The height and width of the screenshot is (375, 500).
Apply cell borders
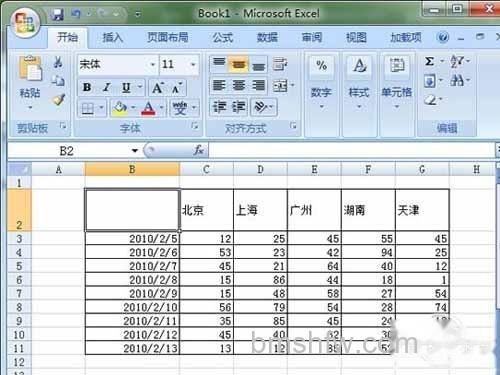point(88,108)
